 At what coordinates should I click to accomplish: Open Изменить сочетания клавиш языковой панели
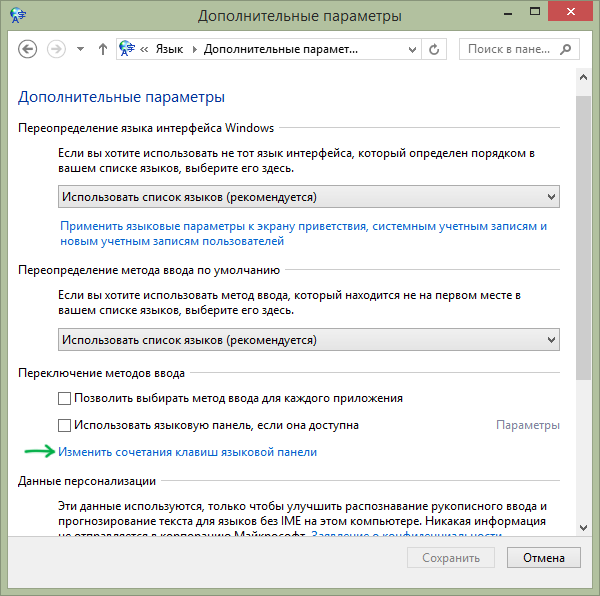tap(188, 452)
